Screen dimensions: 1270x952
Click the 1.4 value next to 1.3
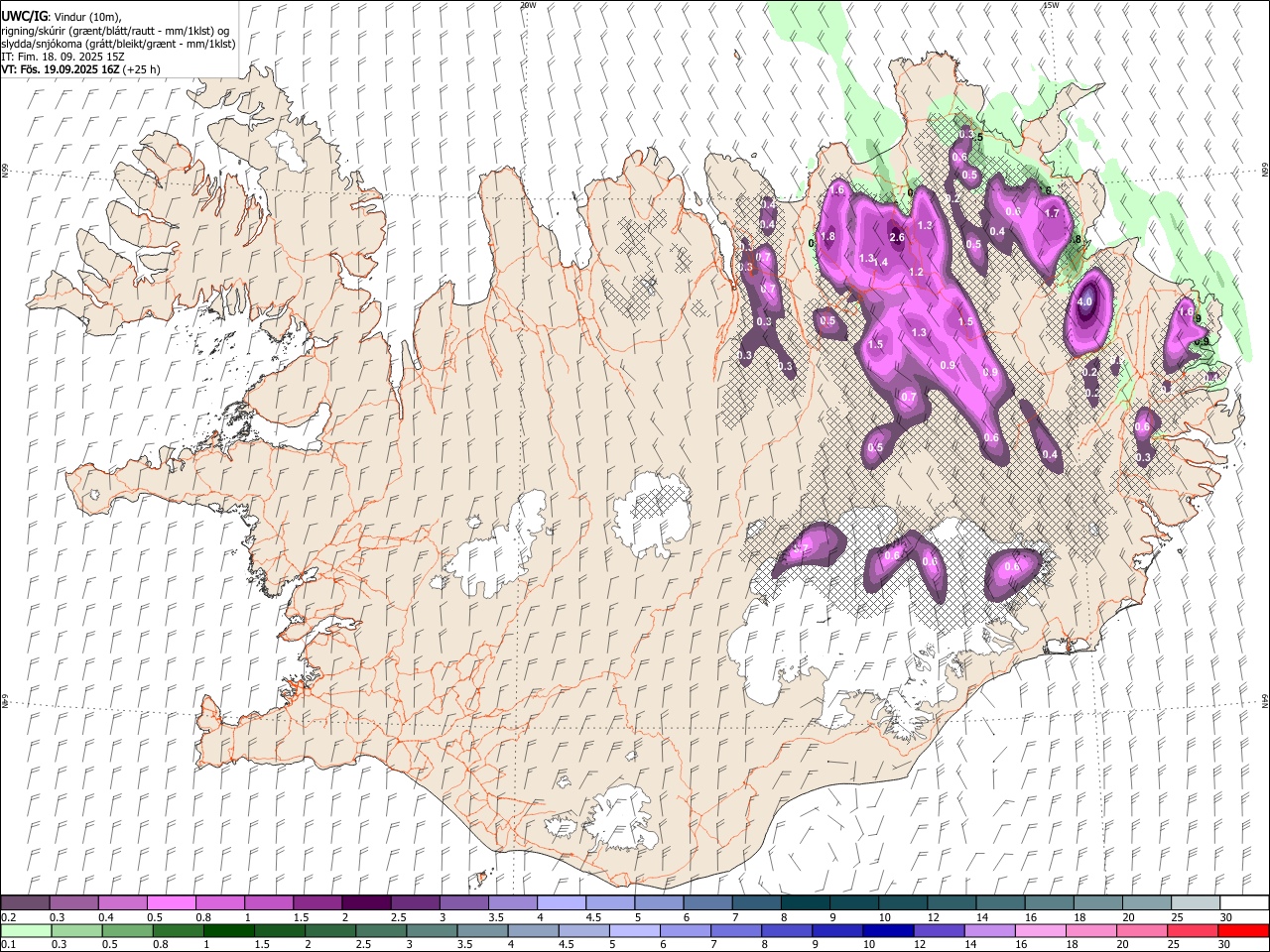pos(880,263)
